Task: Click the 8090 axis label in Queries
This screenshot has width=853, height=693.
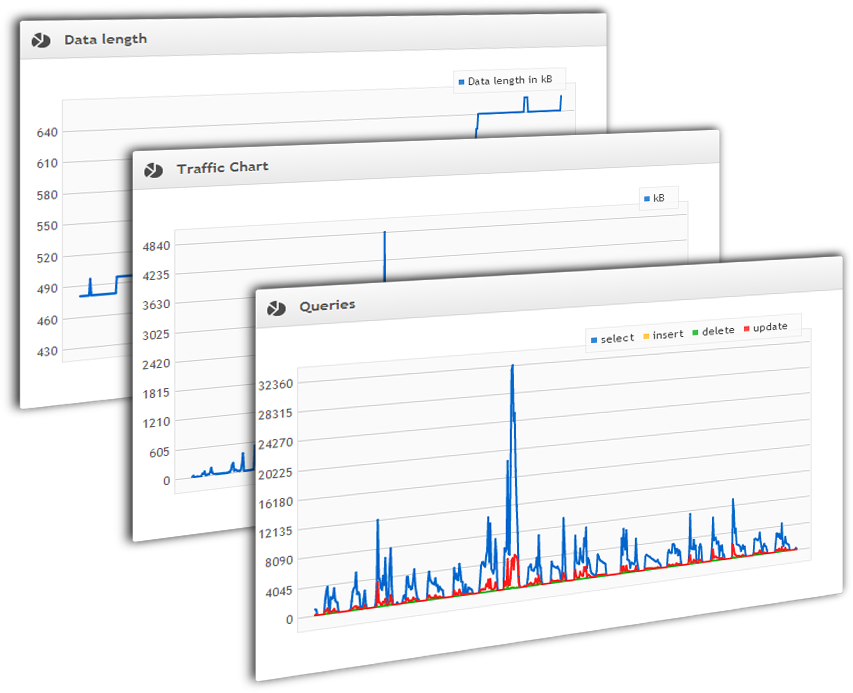Action: coord(279,562)
